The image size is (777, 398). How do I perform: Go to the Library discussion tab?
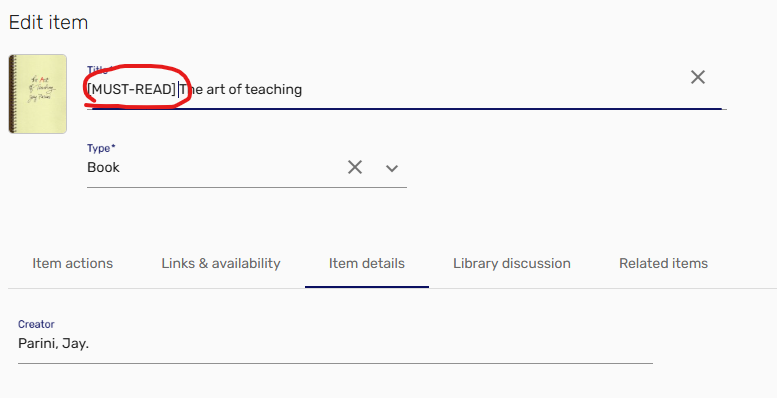tap(512, 263)
